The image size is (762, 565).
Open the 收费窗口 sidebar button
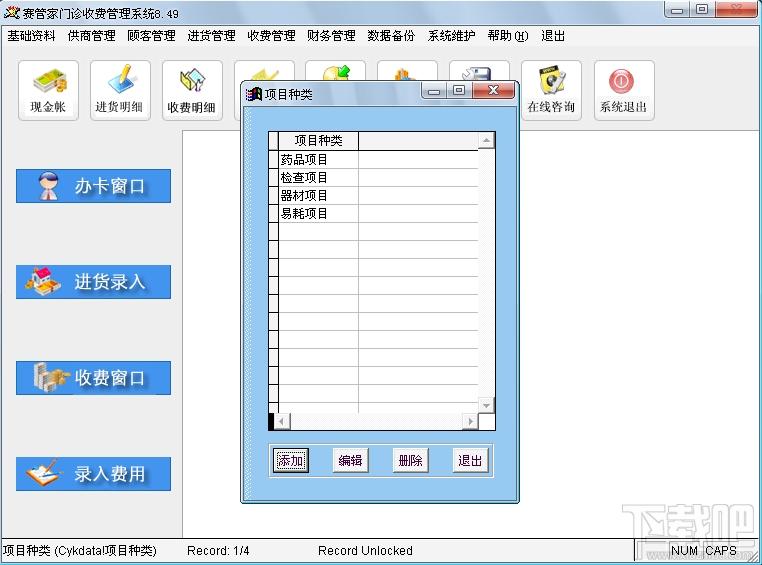click(93, 378)
